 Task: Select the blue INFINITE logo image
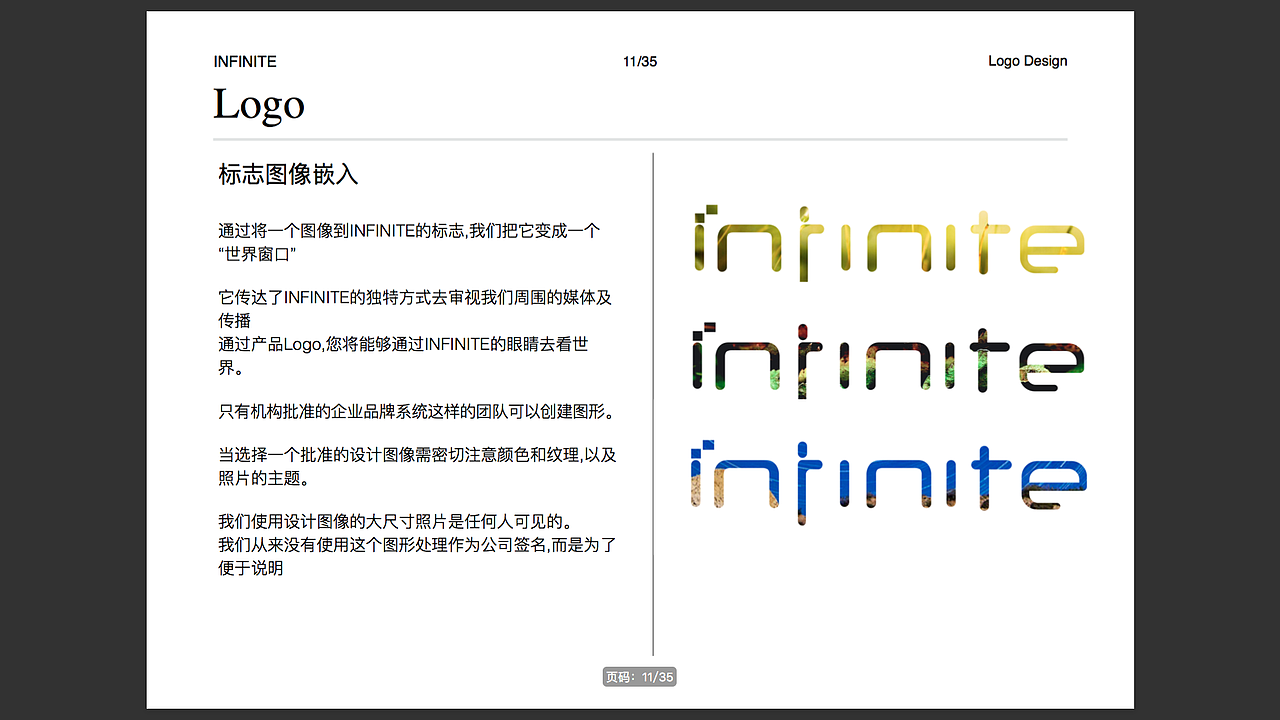click(888, 482)
